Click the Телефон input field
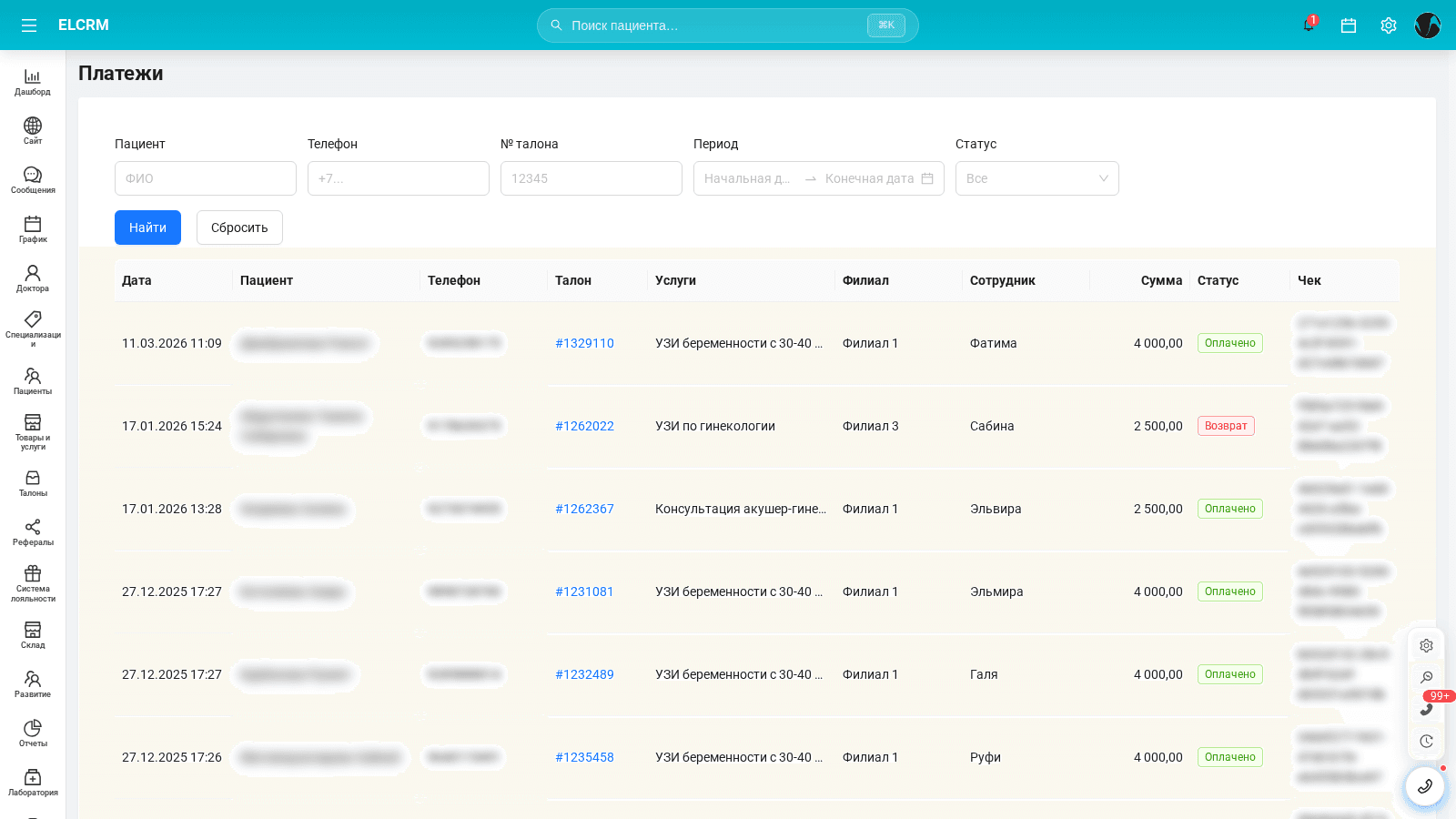 coord(399,178)
